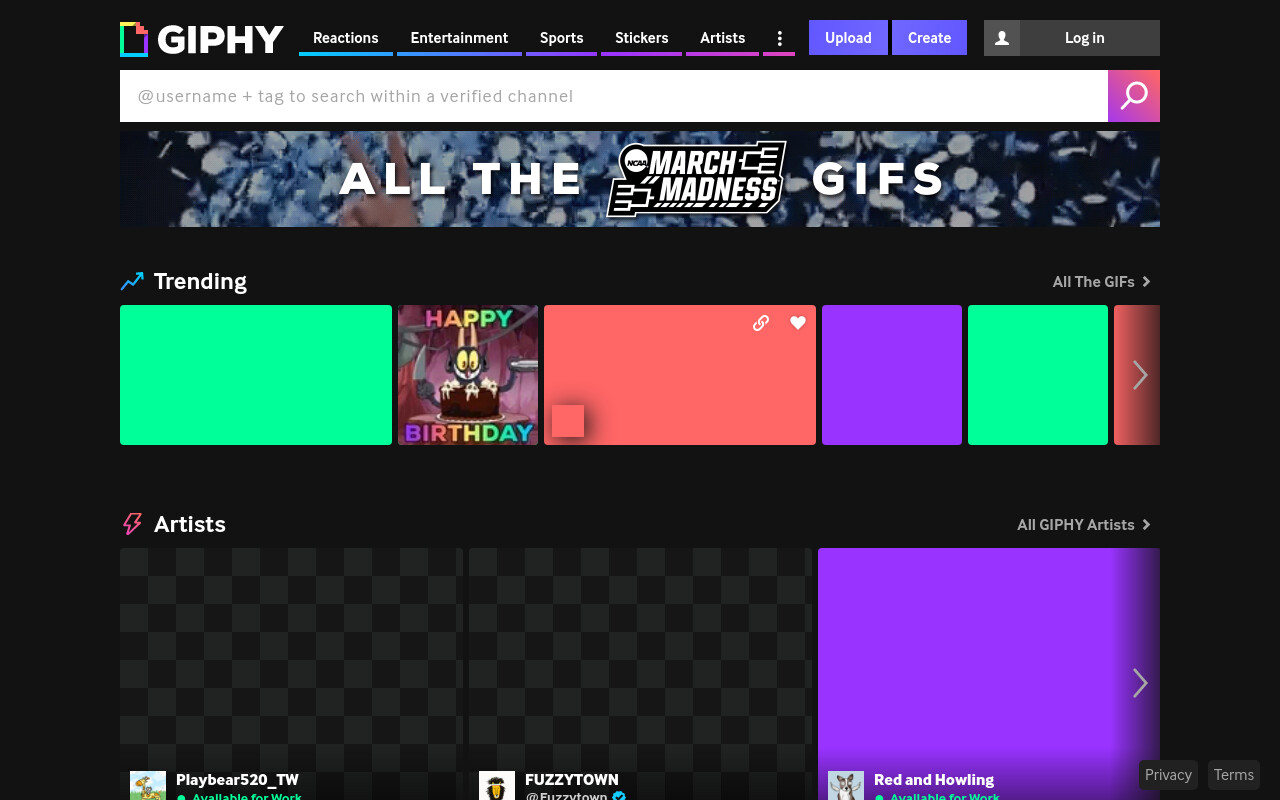Open the purple trending GIF tile
Screen dimensions: 1280x800
(x=892, y=375)
